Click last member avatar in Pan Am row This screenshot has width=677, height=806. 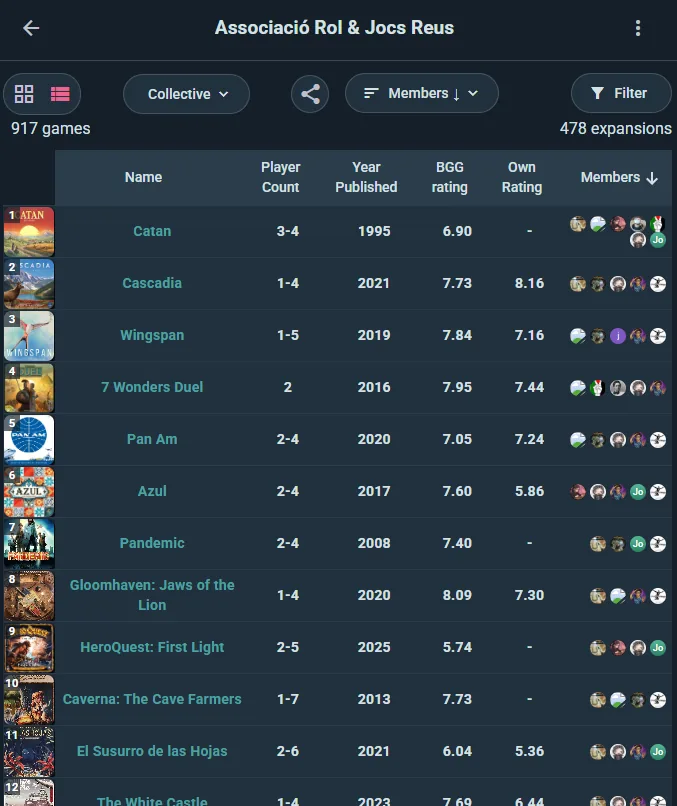pos(658,440)
